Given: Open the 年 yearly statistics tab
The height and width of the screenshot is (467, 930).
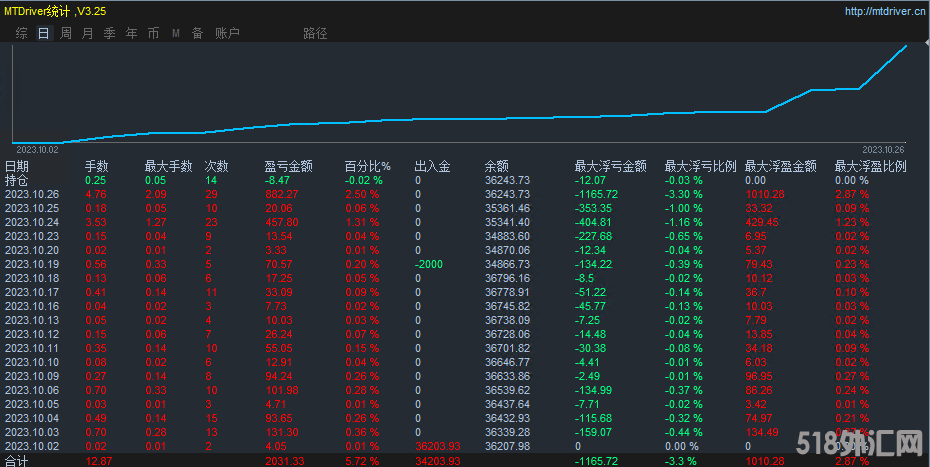Looking at the screenshot, I should pyautogui.click(x=131, y=33).
